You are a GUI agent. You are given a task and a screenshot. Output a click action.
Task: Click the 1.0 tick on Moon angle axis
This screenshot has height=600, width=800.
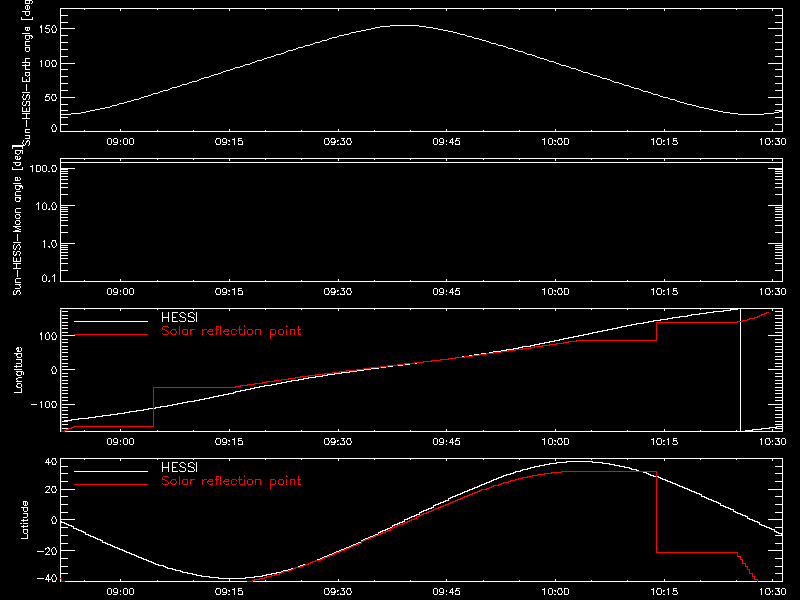pos(49,244)
